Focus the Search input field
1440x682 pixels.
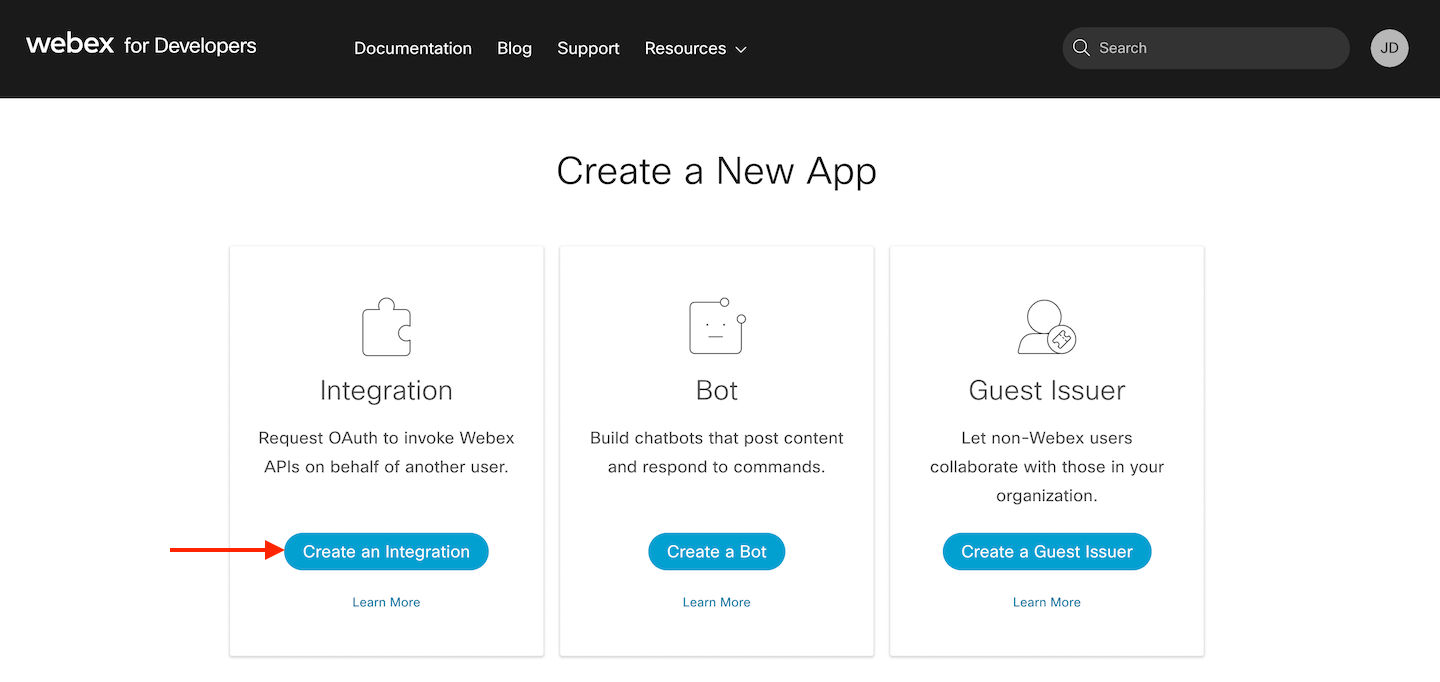click(x=1215, y=48)
